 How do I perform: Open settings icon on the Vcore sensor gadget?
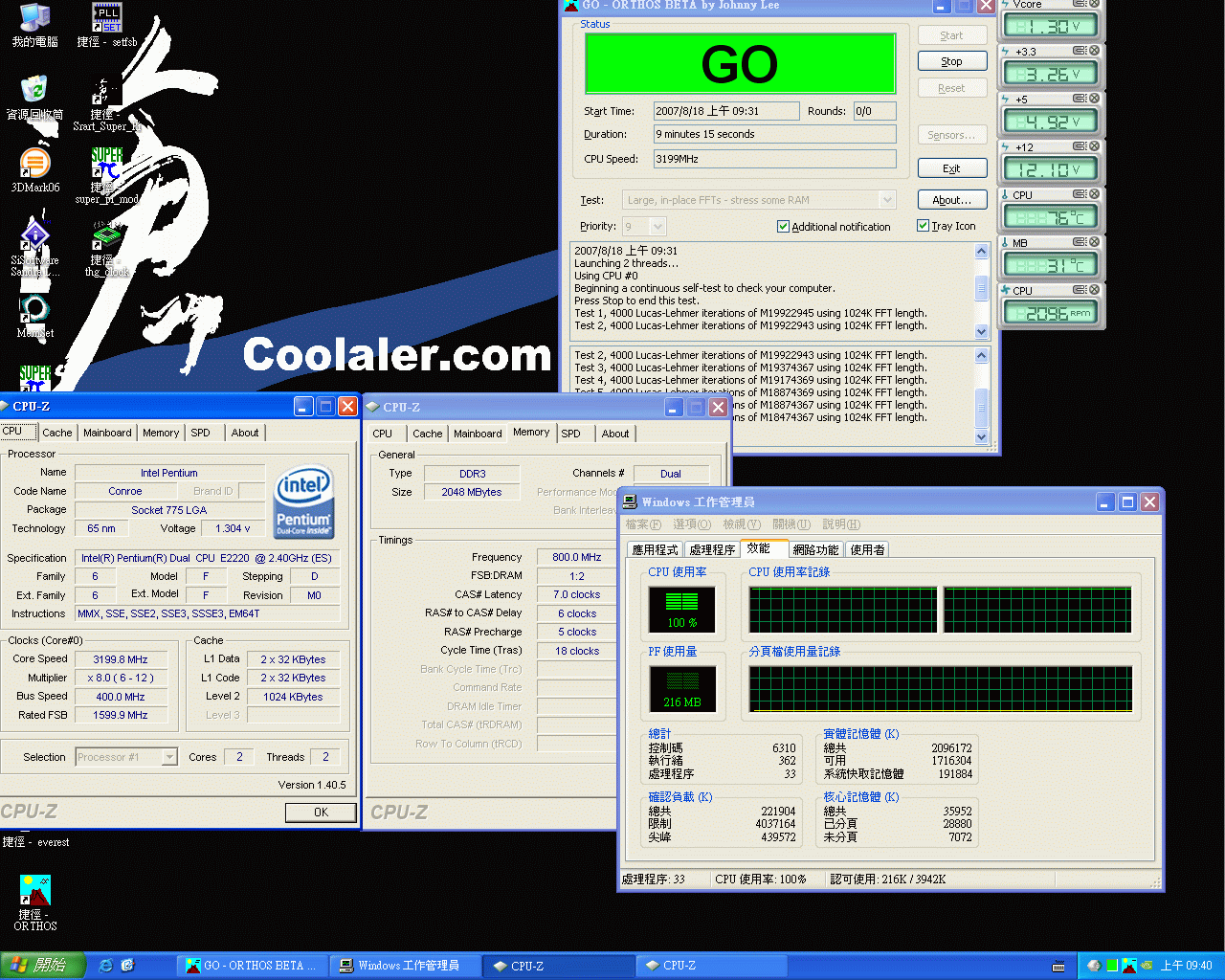coord(1080,4)
